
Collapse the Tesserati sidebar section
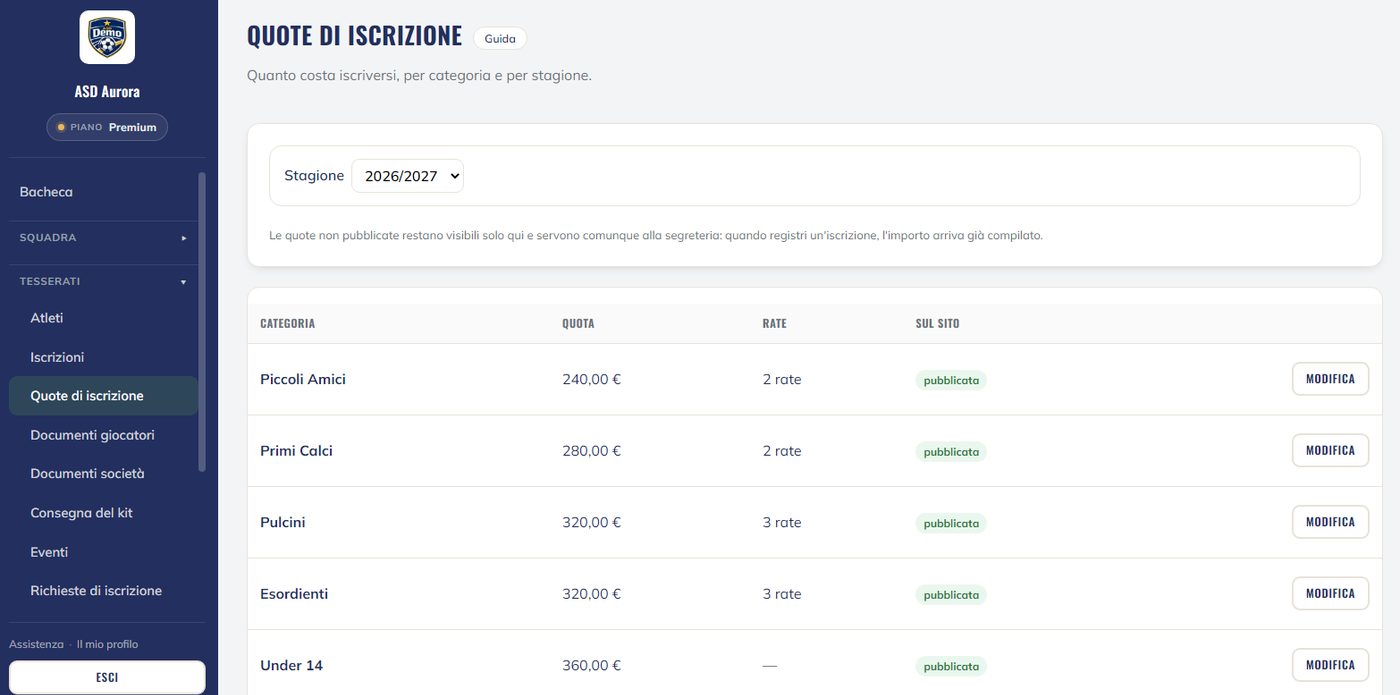[103, 282]
